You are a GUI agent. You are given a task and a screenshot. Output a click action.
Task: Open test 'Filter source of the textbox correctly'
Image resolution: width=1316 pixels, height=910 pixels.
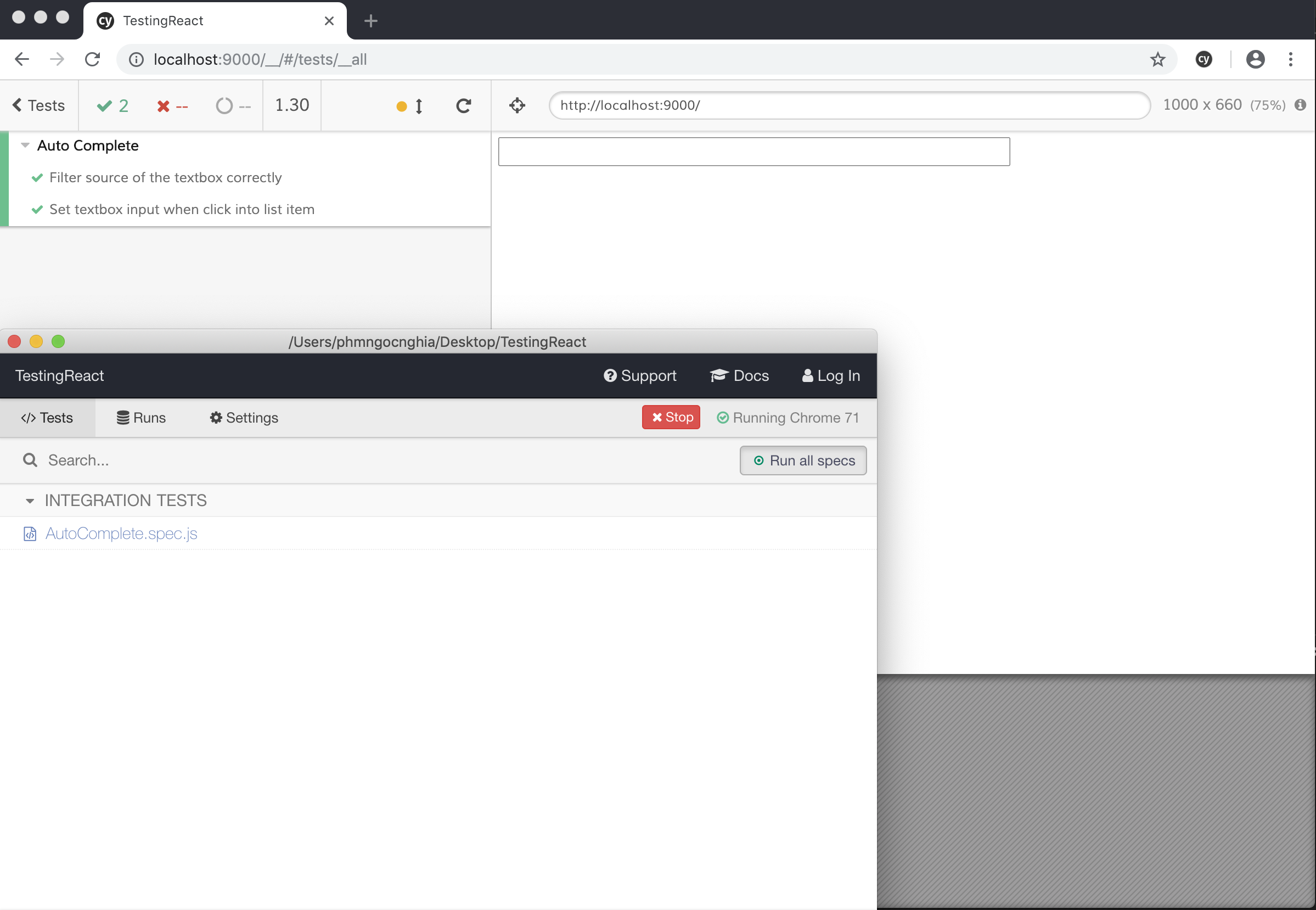(x=165, y=178)
